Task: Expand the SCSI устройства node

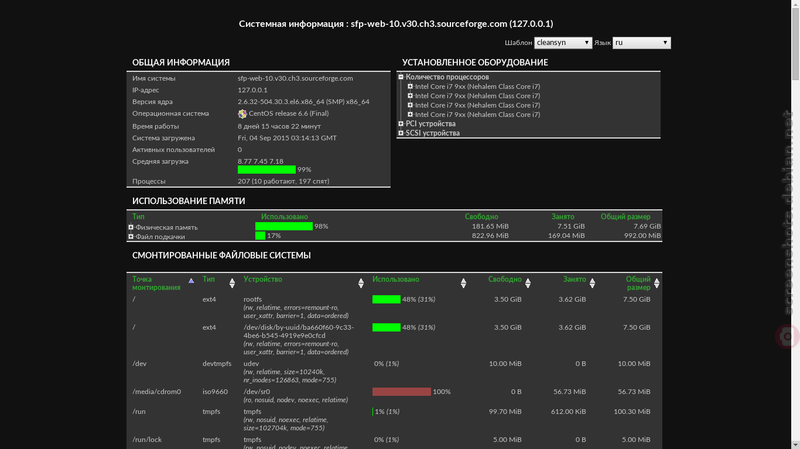Action: tap(401, 133)
